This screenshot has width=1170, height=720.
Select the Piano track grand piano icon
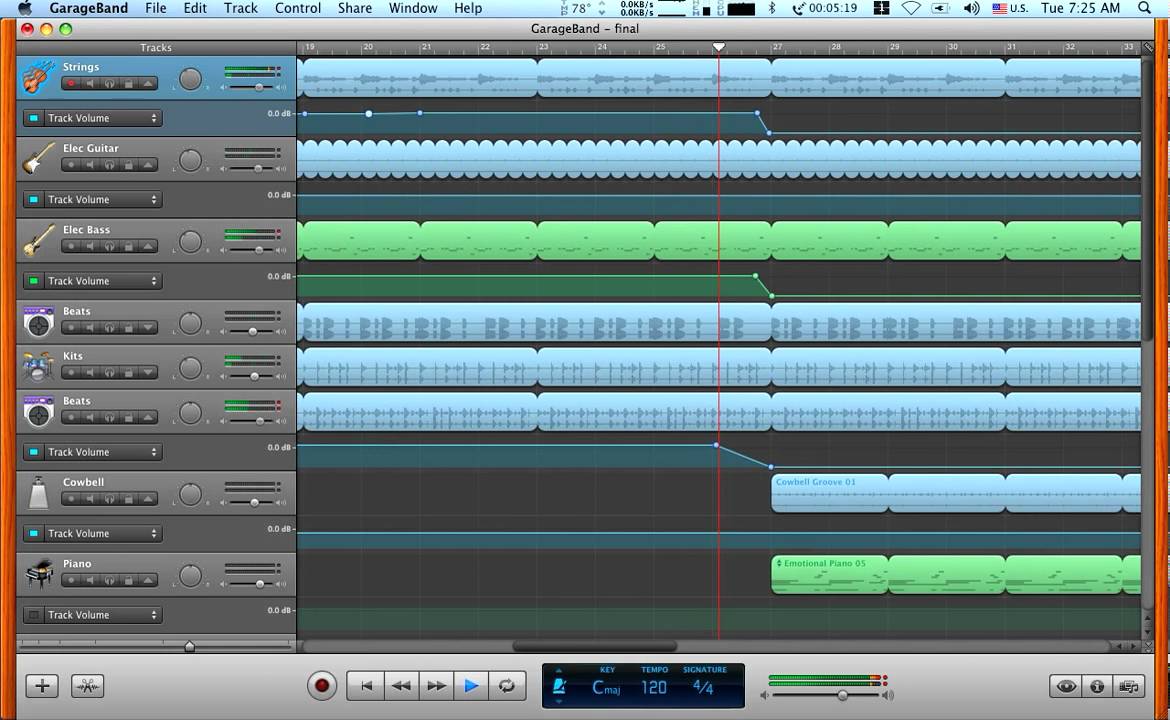point(38,574)
